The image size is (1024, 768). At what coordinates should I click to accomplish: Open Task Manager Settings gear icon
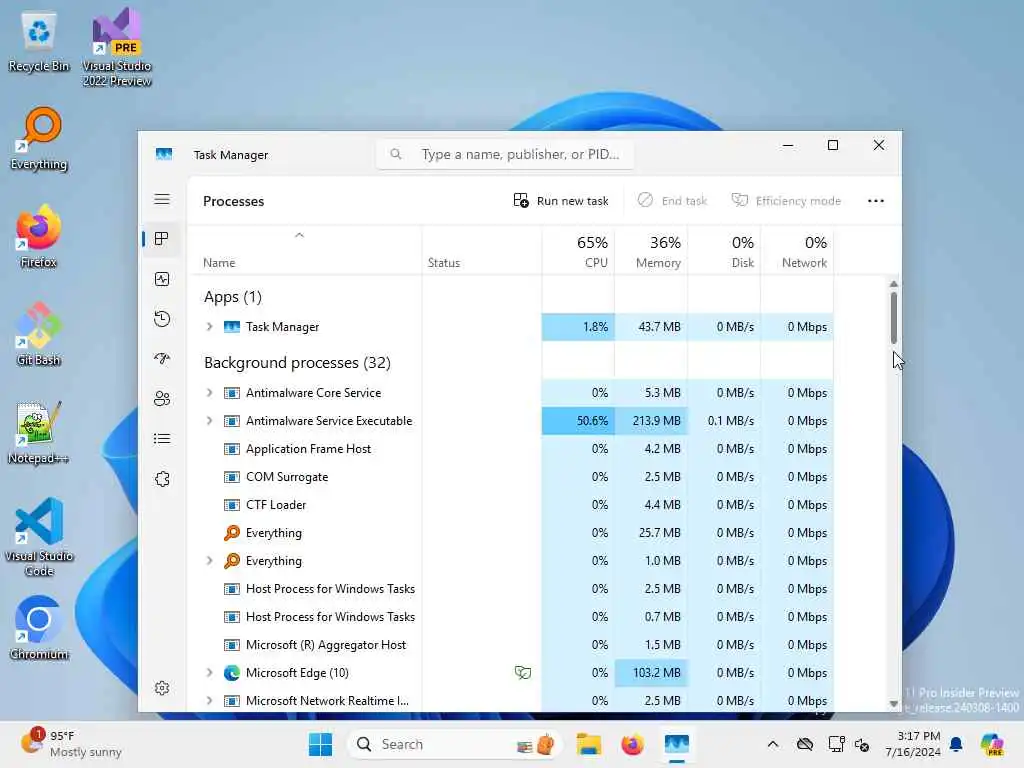[x=162, y=688]
